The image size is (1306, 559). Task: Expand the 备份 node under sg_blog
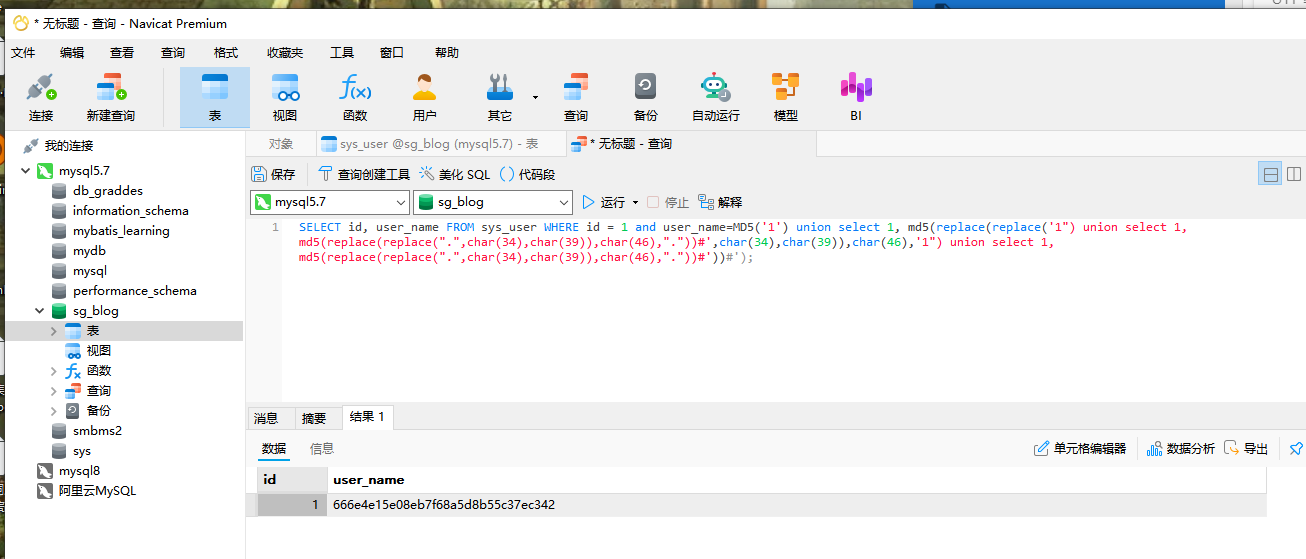[54, 411]
